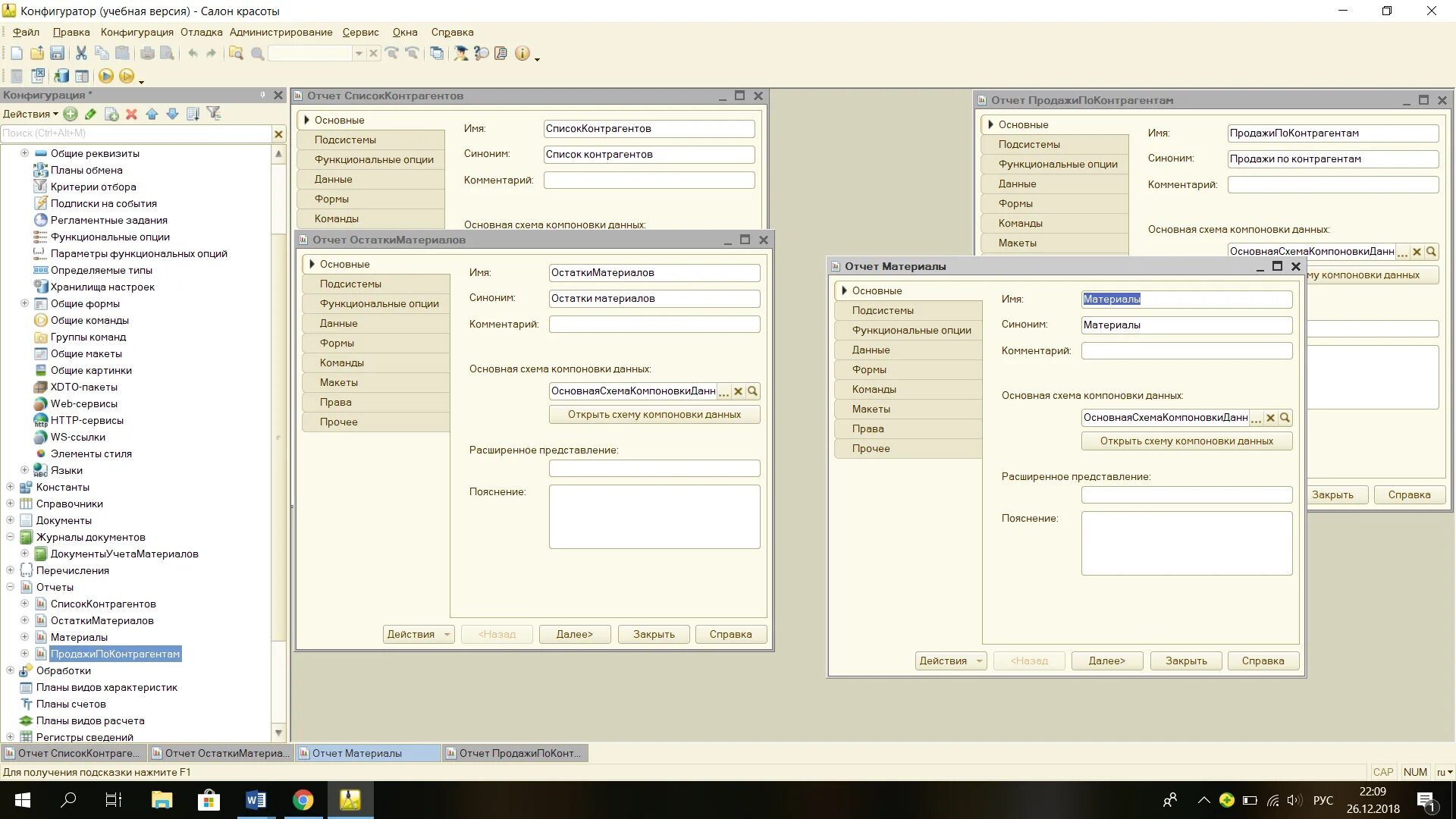1456x819 pixels.
Task: Click the Update database configuration icon
Action: 61,76
